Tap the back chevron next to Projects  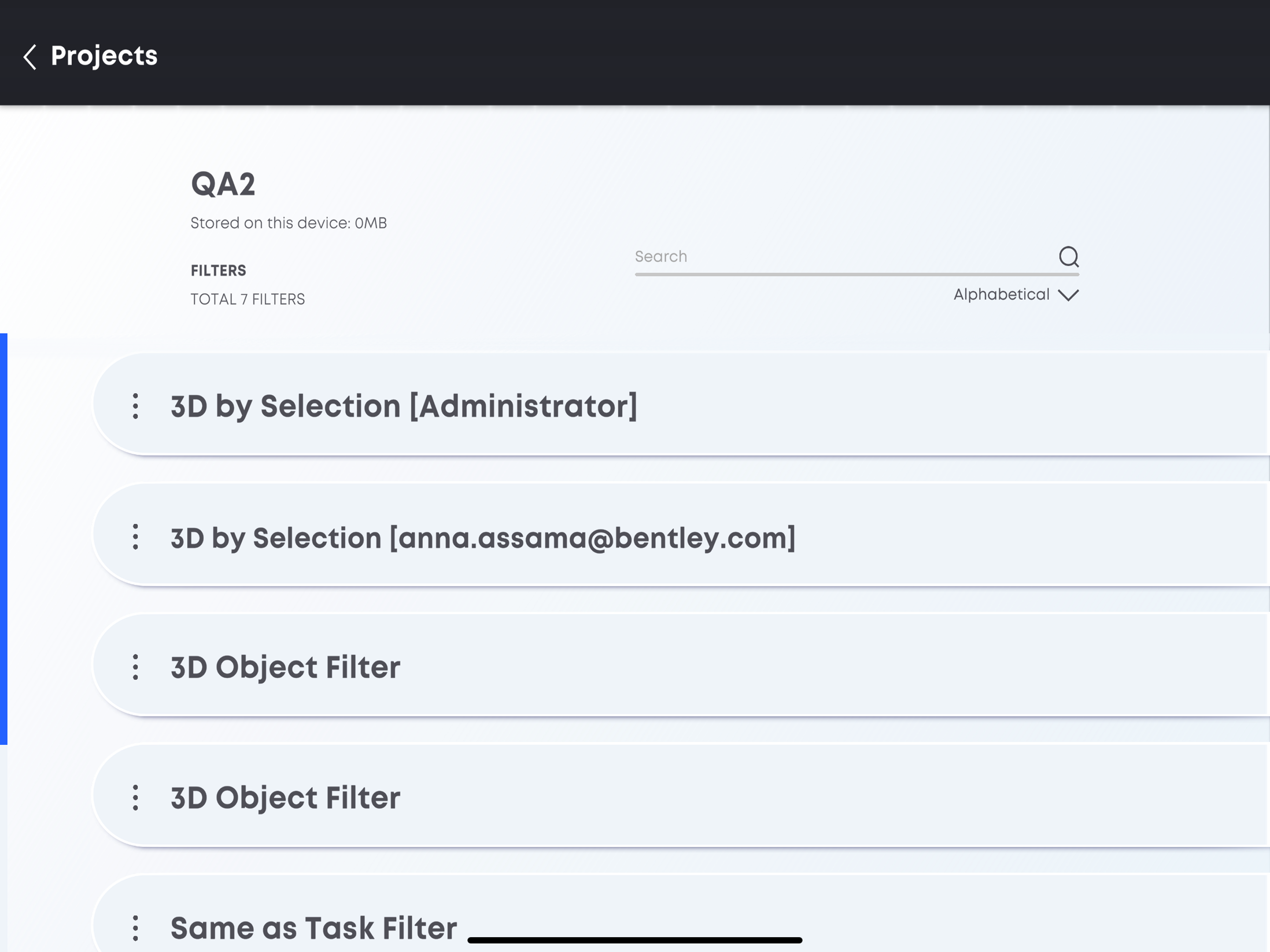coord(30,57)
